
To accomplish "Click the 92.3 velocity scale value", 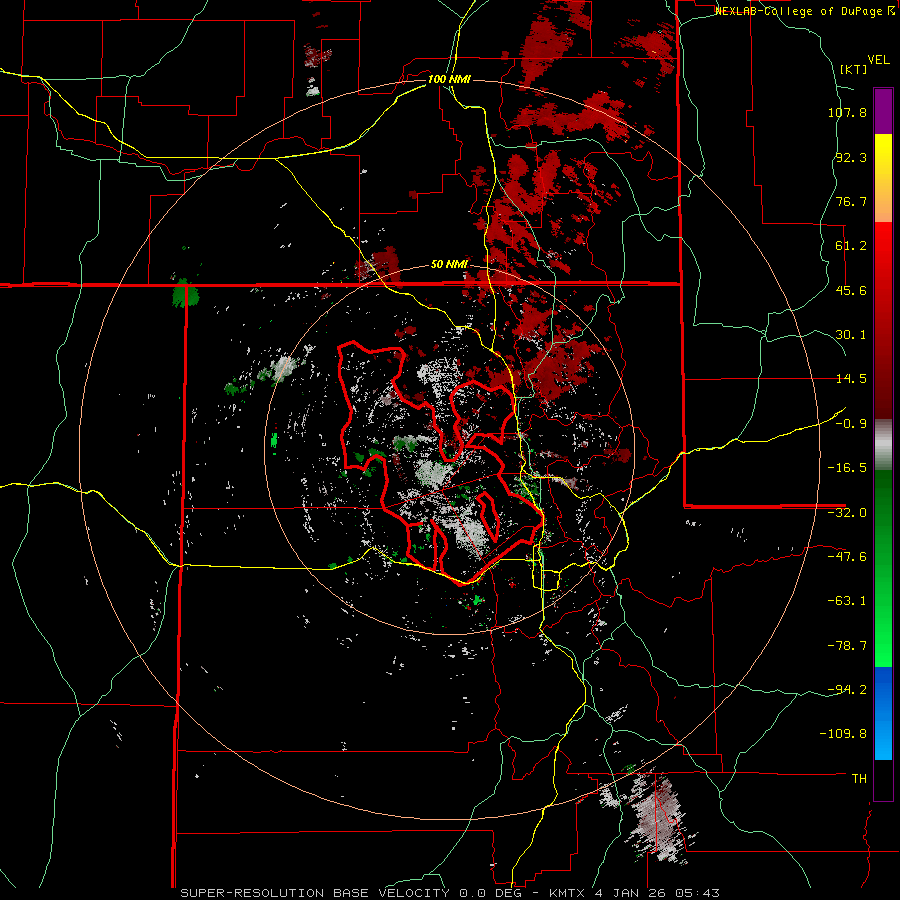I will coord(851,157).
